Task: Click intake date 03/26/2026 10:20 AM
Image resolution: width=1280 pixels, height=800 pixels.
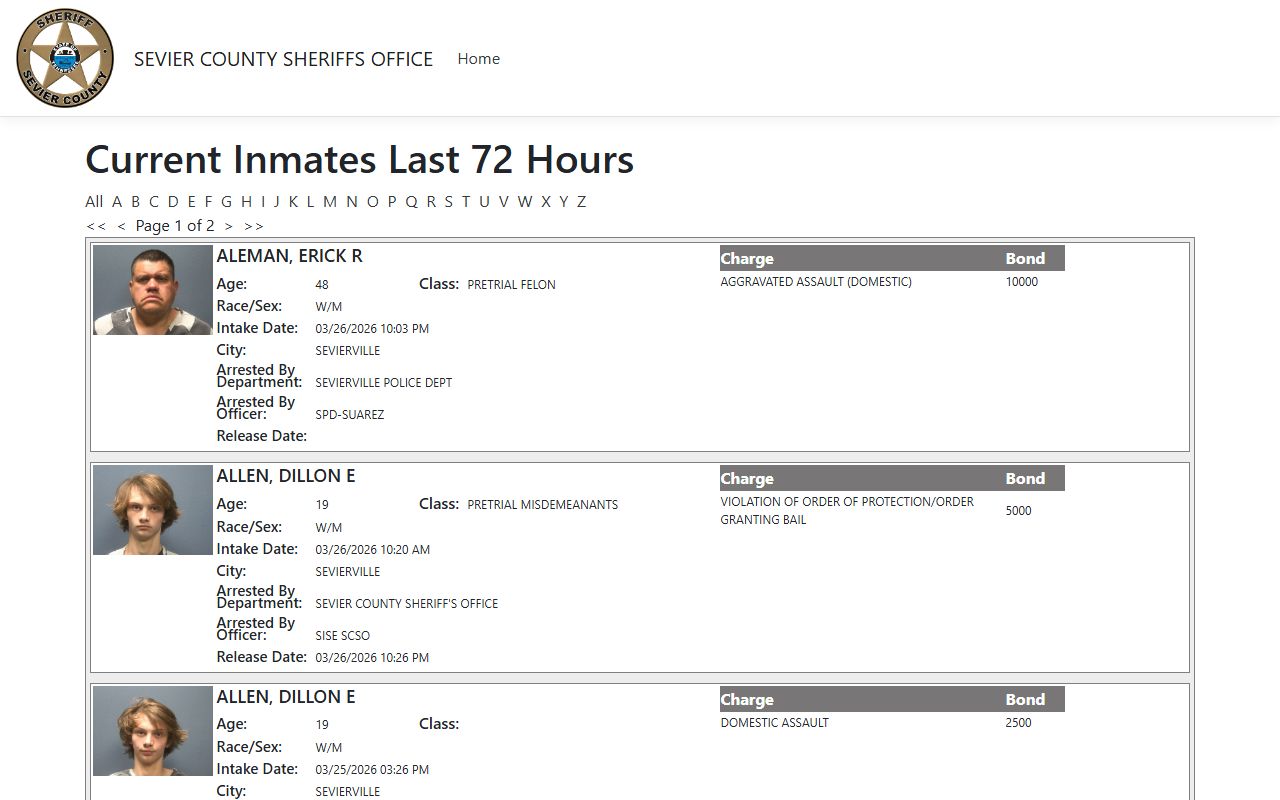Action: [x=373, y=550]
